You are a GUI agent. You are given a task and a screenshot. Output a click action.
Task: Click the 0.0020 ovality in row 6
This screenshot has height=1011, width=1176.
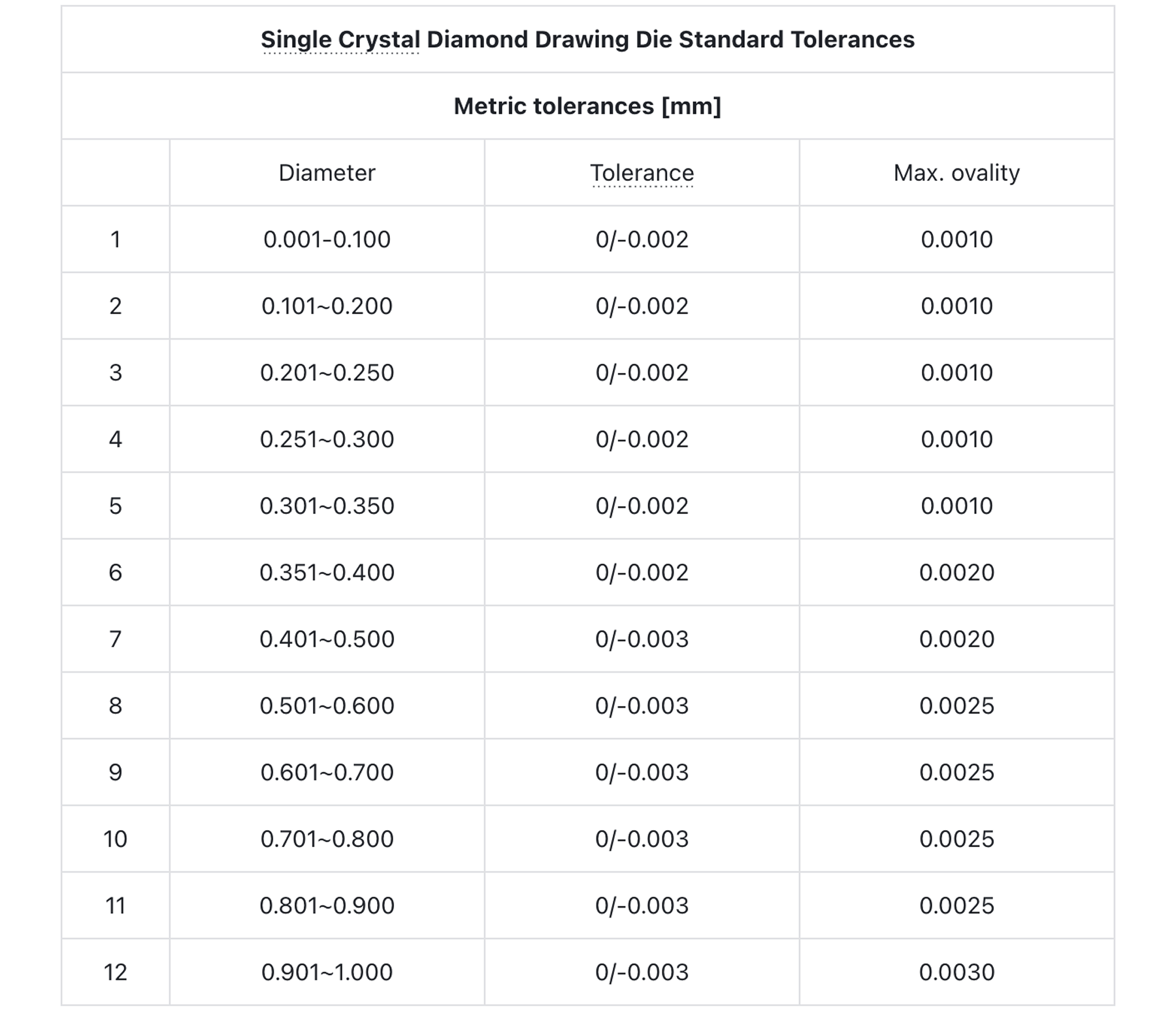956,572
